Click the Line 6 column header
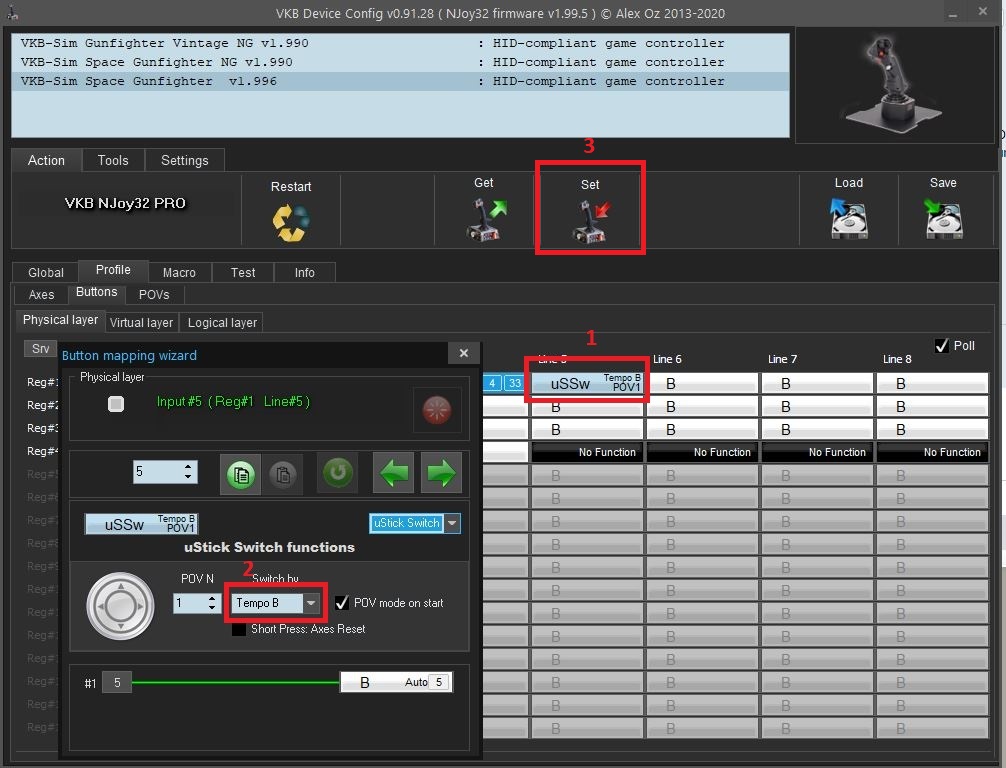 pyautogui.click(x=667, y=359)
